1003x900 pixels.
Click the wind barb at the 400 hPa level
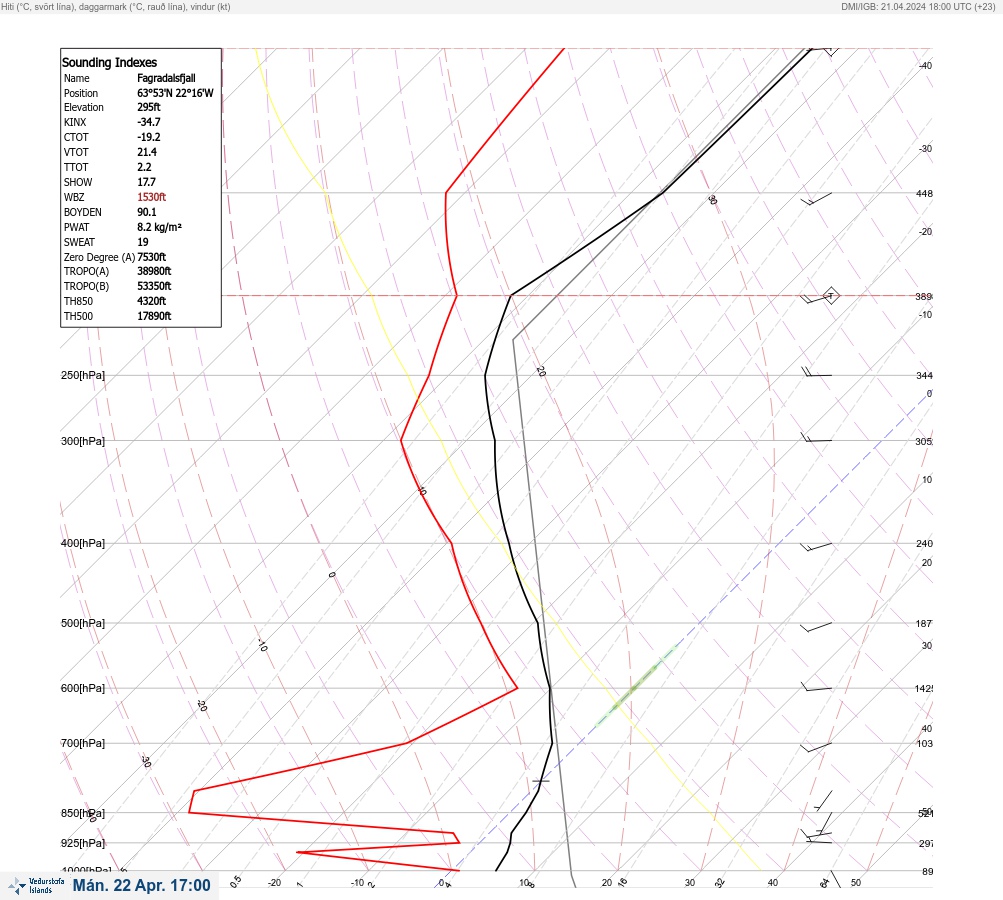816,547
